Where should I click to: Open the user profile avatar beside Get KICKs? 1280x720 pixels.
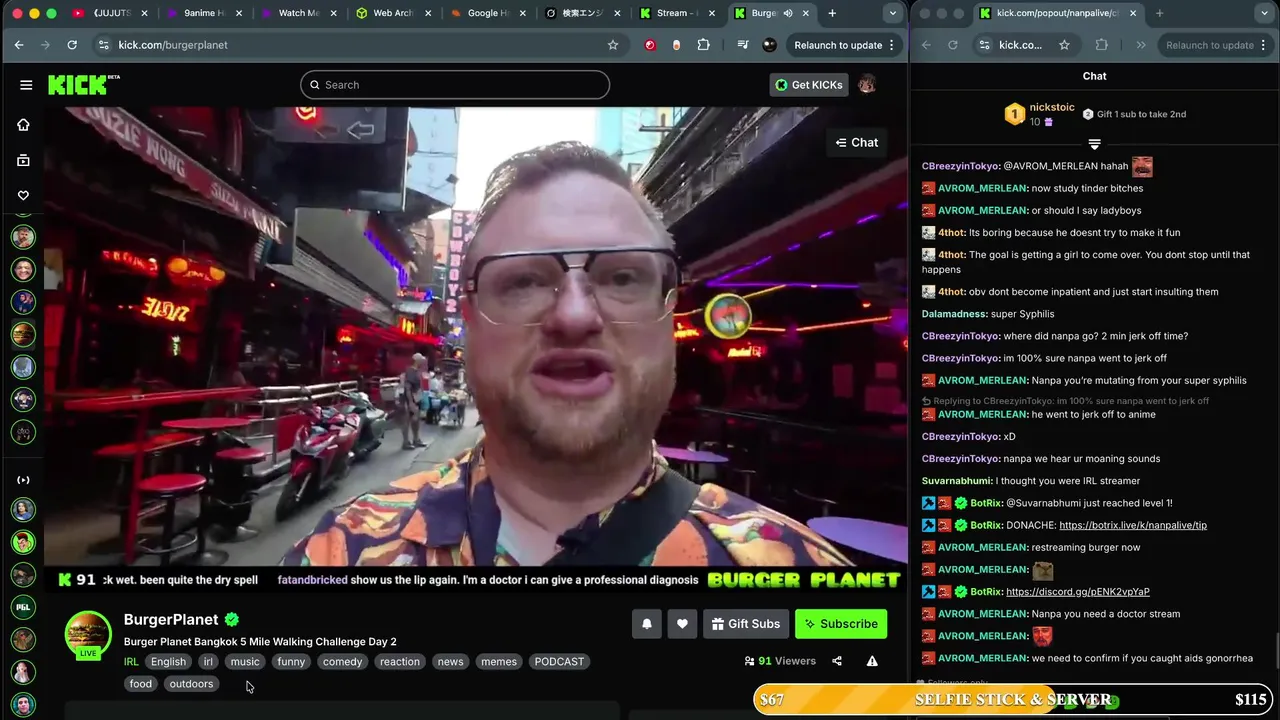pyautogui.click(x=867, y=85)
